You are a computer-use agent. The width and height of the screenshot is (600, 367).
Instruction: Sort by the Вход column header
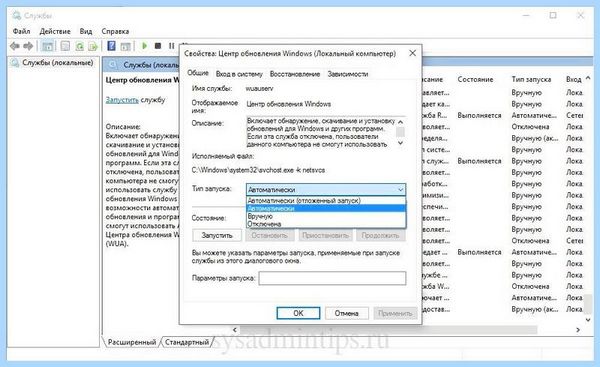[x=574, y=79]
